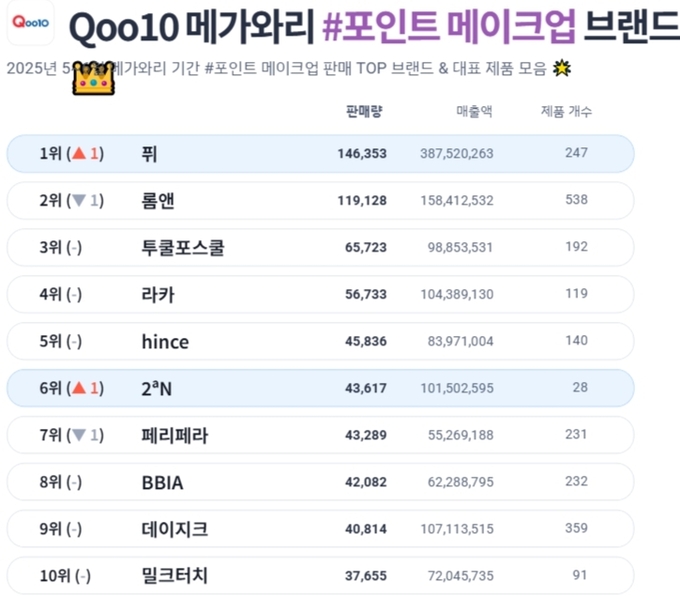This screenshot has height=596, width=680.
Task: Click product count 192
Action: (x=576, y=246)
